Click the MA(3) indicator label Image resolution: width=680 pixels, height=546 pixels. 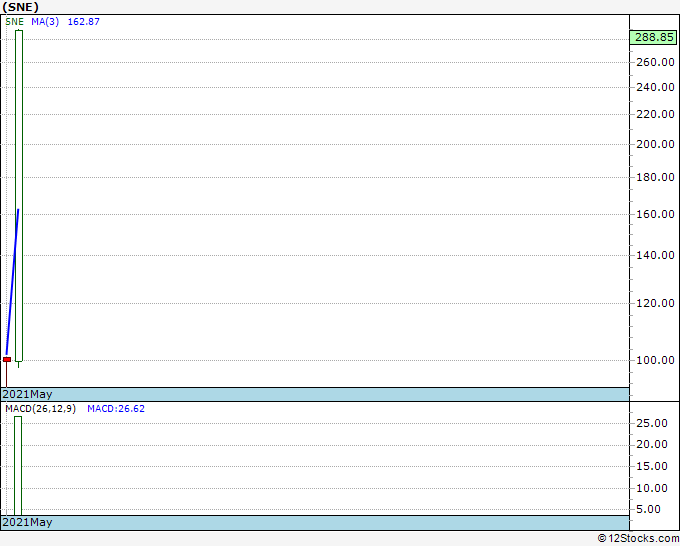[45, 22]
